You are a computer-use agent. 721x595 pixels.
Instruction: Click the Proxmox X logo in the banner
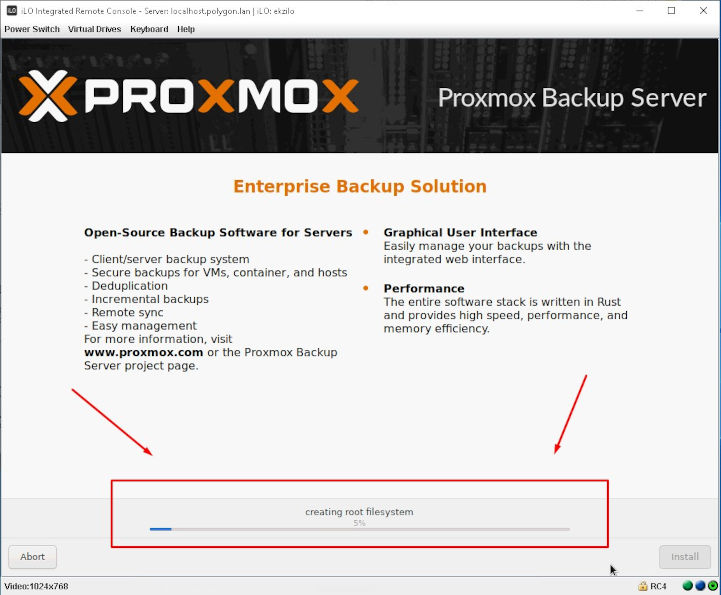point(47,96)
